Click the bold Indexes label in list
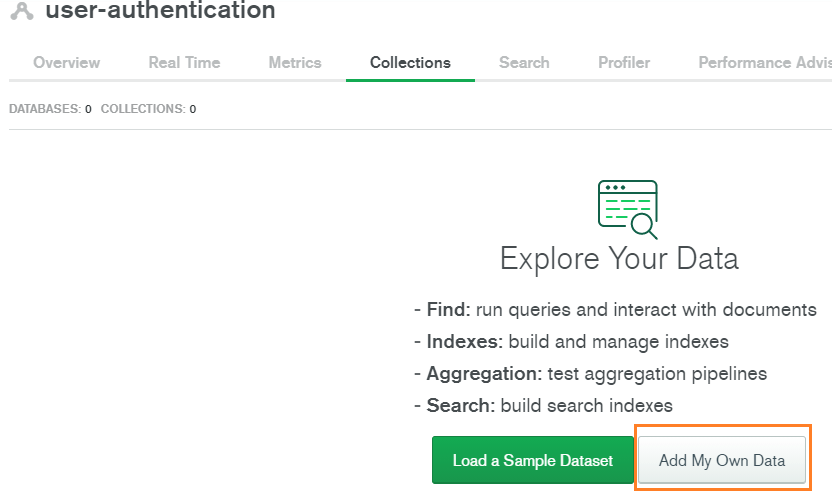The width and height of the screenshot is (832, 493). coord(464,342)
